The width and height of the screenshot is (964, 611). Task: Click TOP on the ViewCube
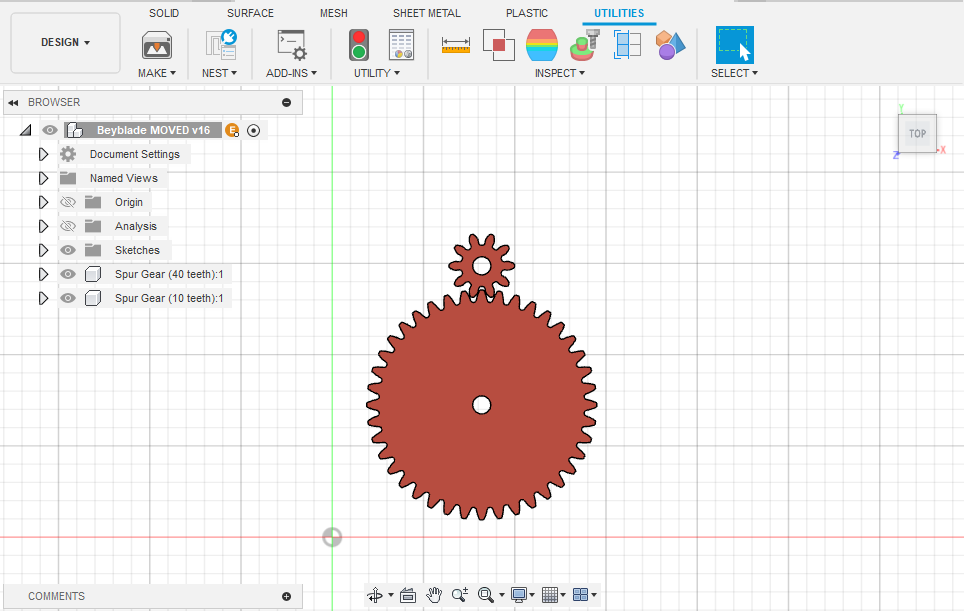point(917,133)
